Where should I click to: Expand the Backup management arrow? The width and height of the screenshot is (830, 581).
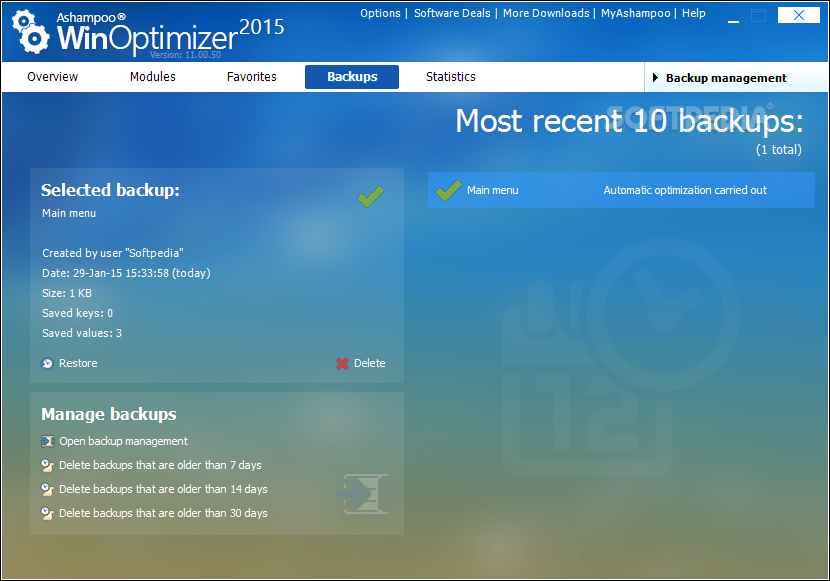(655, 78)
